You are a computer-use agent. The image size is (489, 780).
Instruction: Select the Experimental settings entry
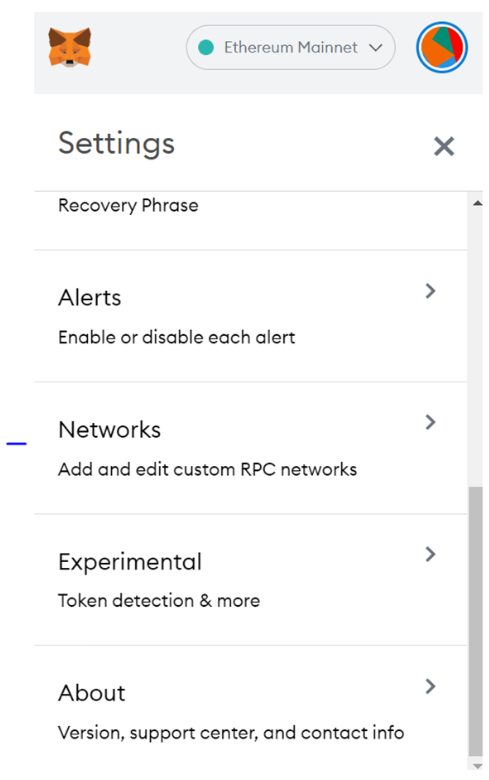pos(251,580)
